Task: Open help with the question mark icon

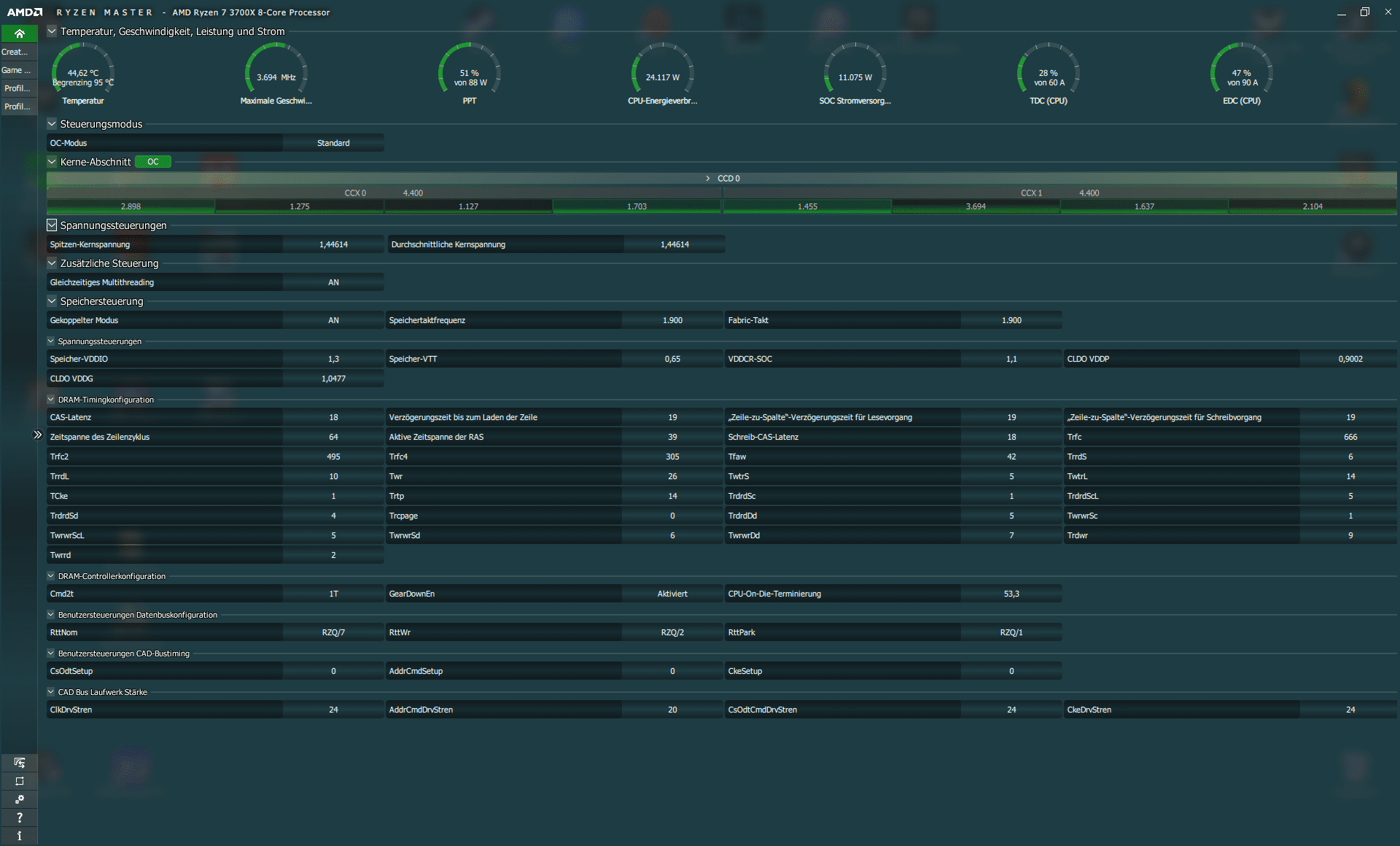Action: point(19,818)
